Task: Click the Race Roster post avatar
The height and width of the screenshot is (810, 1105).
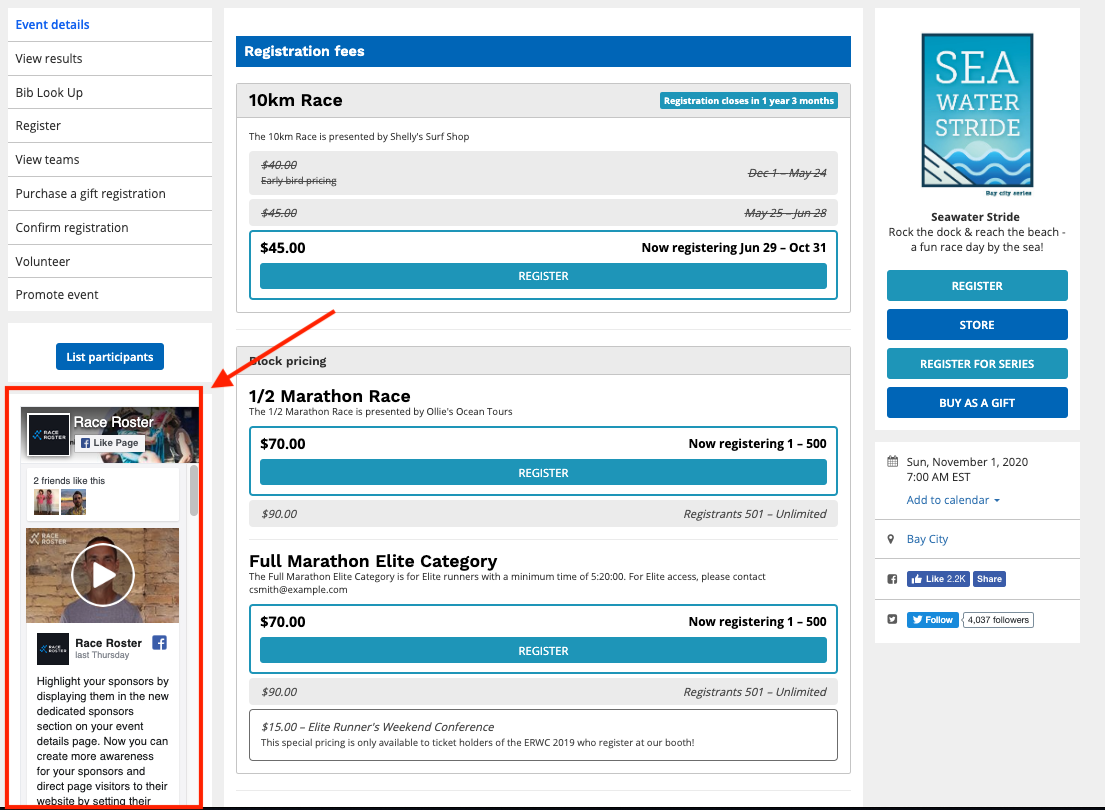Action: [x=52, y=649]
